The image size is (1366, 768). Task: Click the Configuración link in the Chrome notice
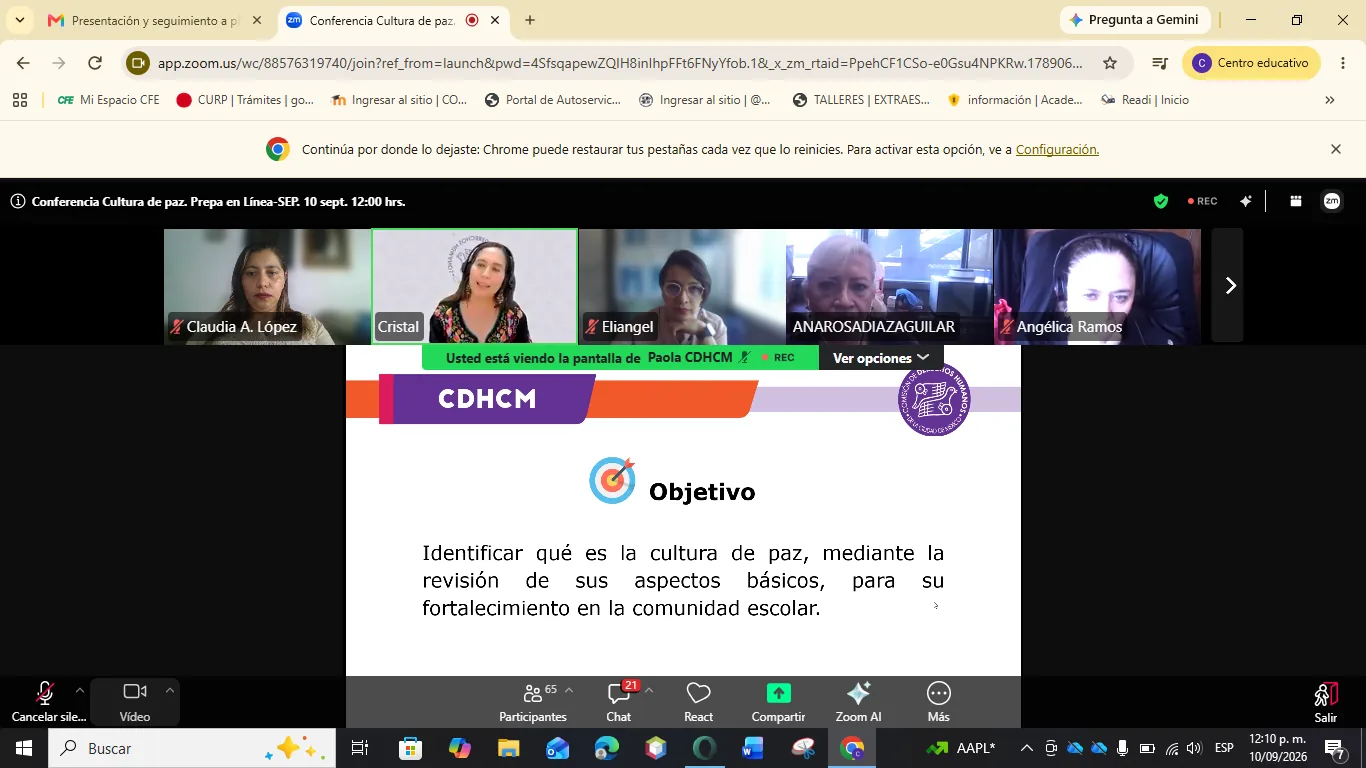[1057, 149]
